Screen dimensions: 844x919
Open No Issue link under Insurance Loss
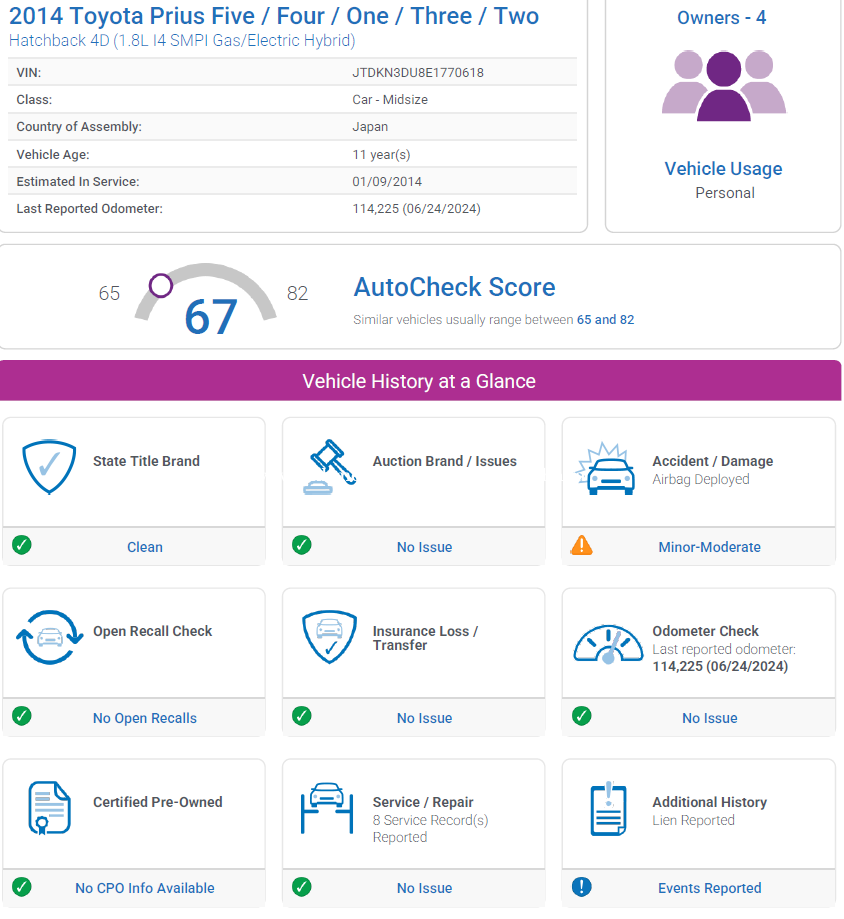click(x=424, y=718)
